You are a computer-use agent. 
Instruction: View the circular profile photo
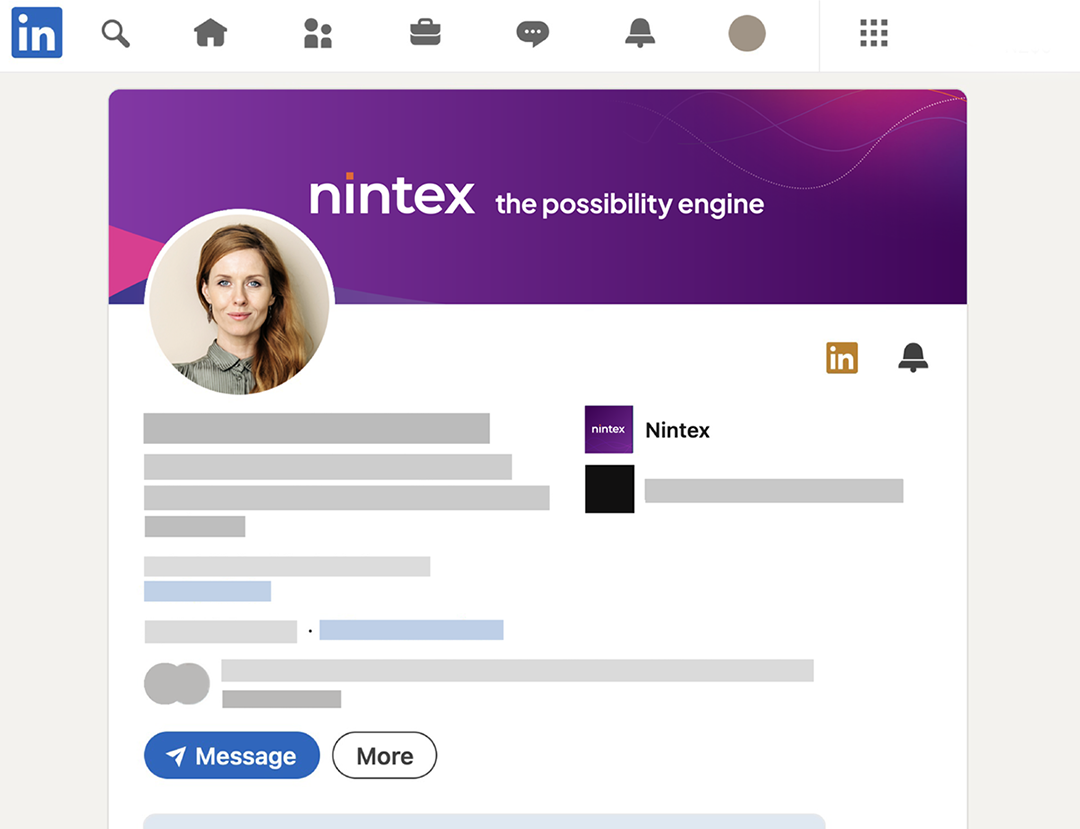coord(240,303)
